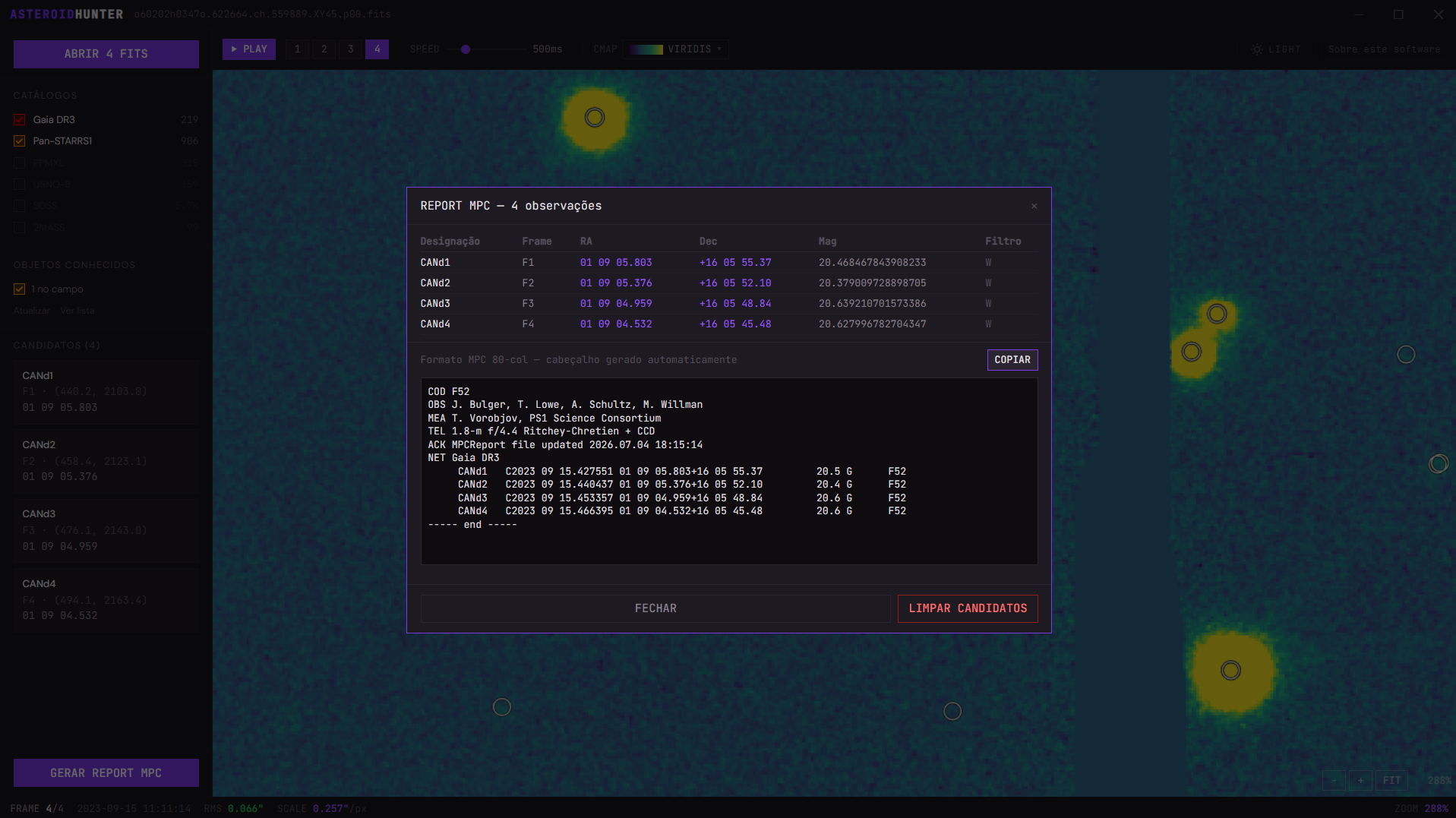Toggle the Gaia DR3 catalog checkbox
This screenshot has width=1456, height=818.
20,120
